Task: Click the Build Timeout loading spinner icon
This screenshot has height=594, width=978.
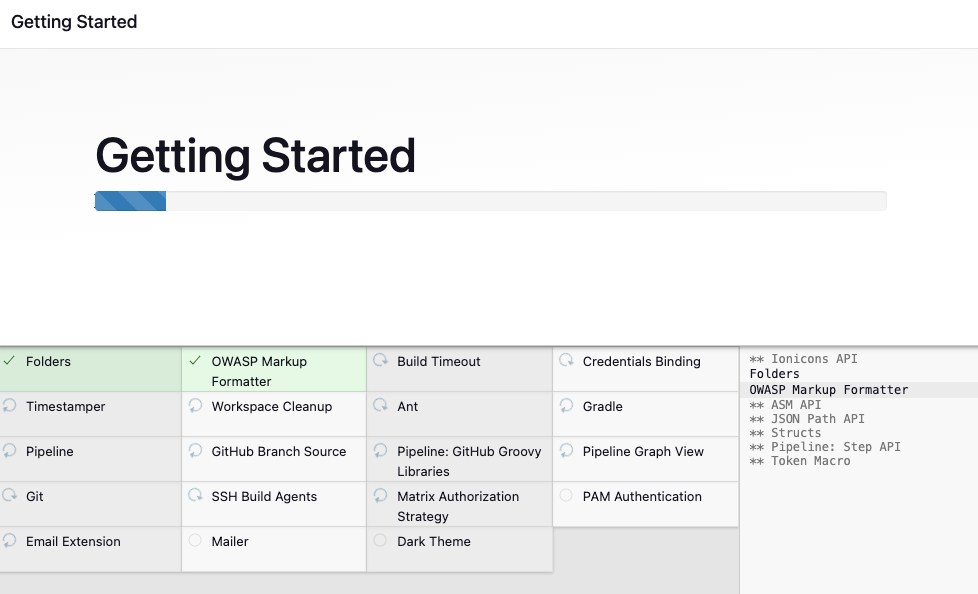Action: [x=380, y=360]
